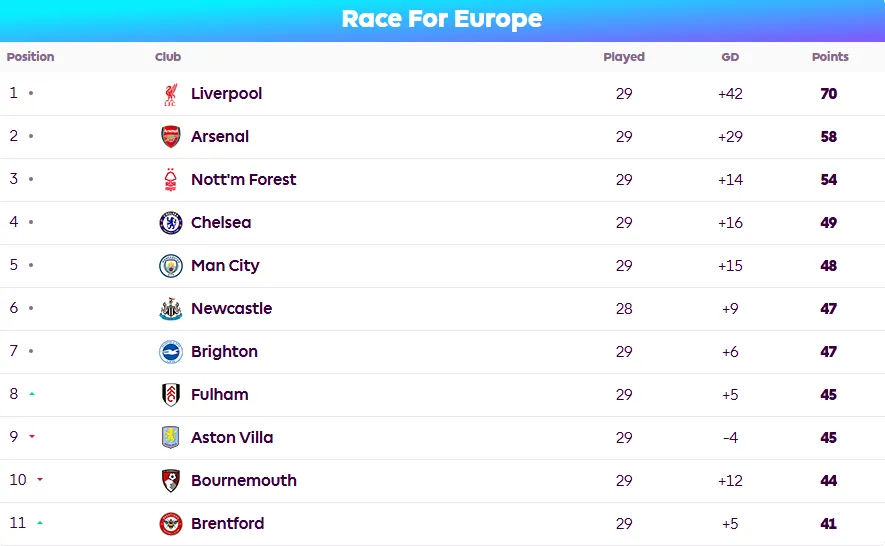Click the green up arrow beside position 8
This screenshot has height=546, width=885.
tap(32, 394)
